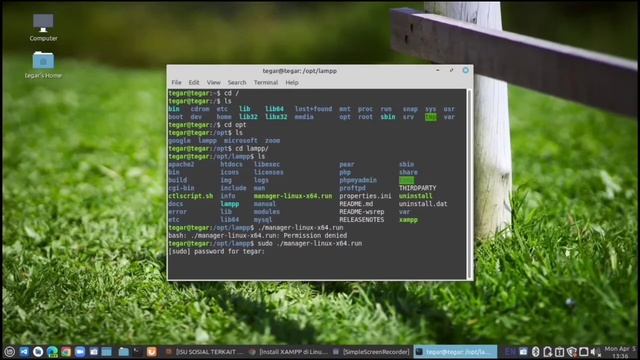Click 'README-wsrep' in the listing
Viewport: 640px width, 360px height.
point(362,212)
